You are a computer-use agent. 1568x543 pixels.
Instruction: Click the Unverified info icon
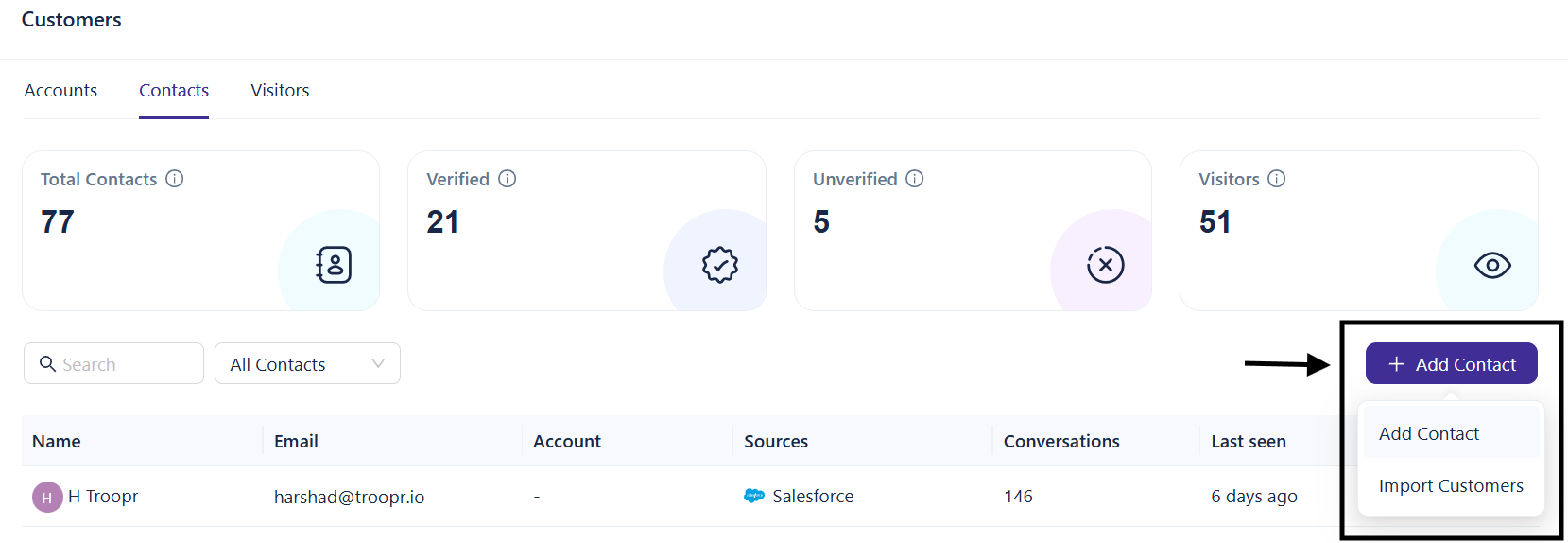pos(915,179)
